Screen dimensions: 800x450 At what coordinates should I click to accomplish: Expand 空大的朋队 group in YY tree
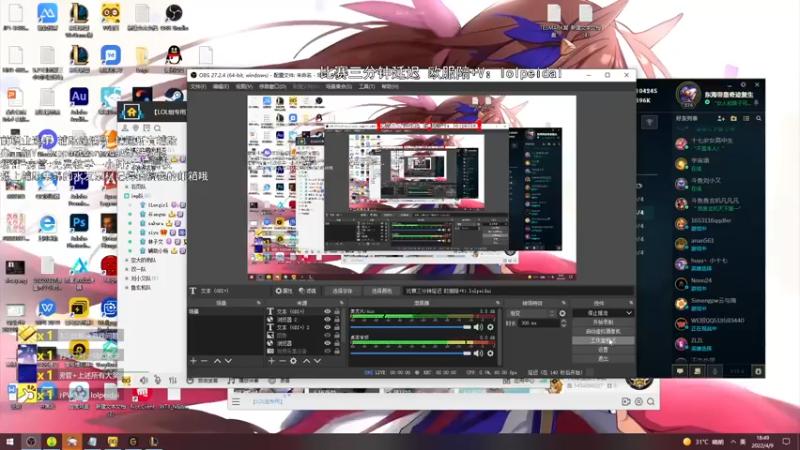point(127,260)
